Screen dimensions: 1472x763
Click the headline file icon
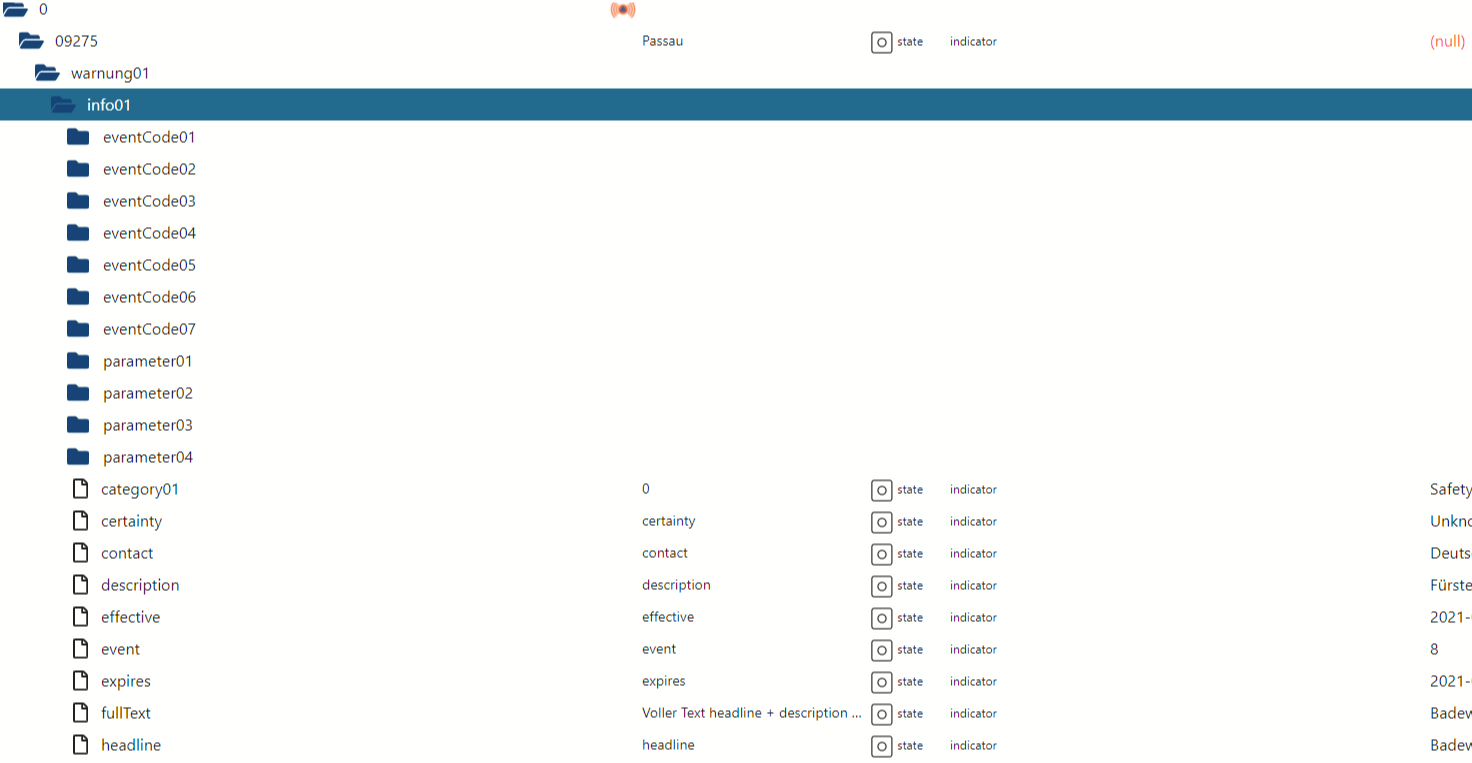point(81,745)
